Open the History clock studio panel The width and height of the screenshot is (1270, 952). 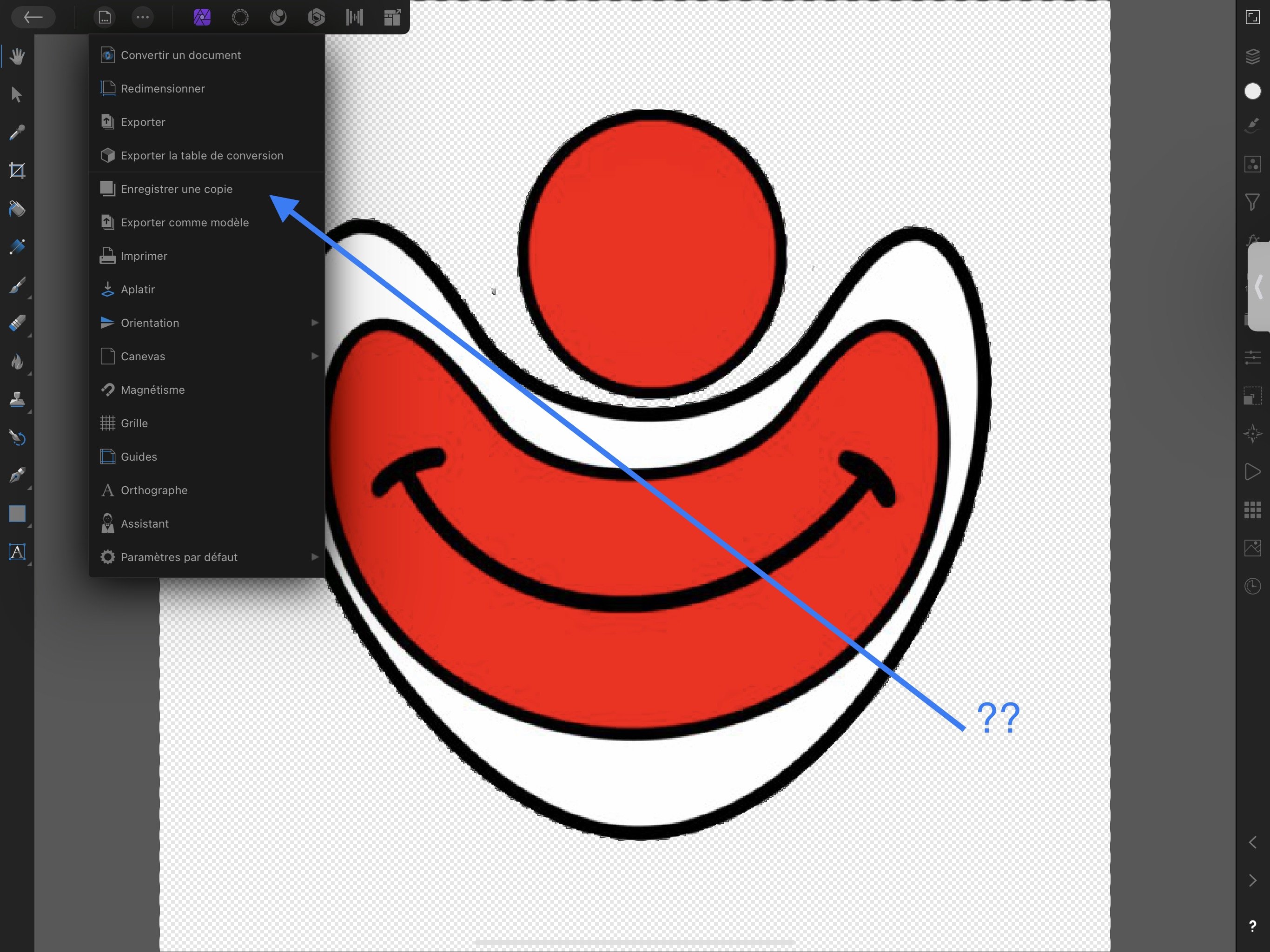tap(1252, 586)
